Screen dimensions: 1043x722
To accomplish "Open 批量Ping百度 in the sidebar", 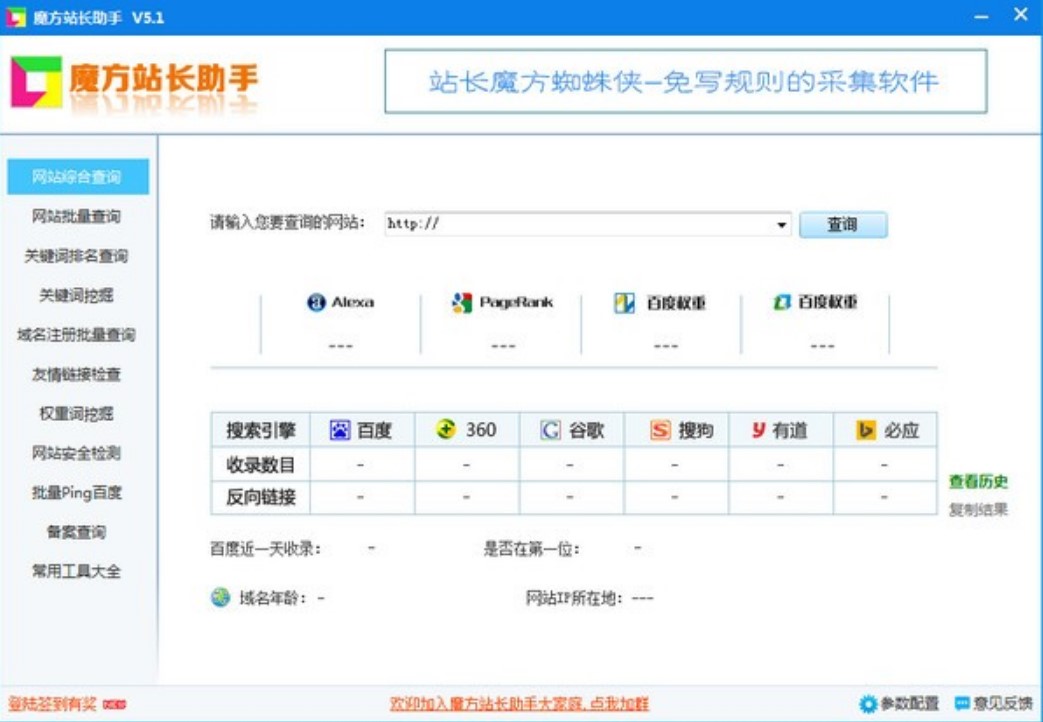I will point(76,492).
